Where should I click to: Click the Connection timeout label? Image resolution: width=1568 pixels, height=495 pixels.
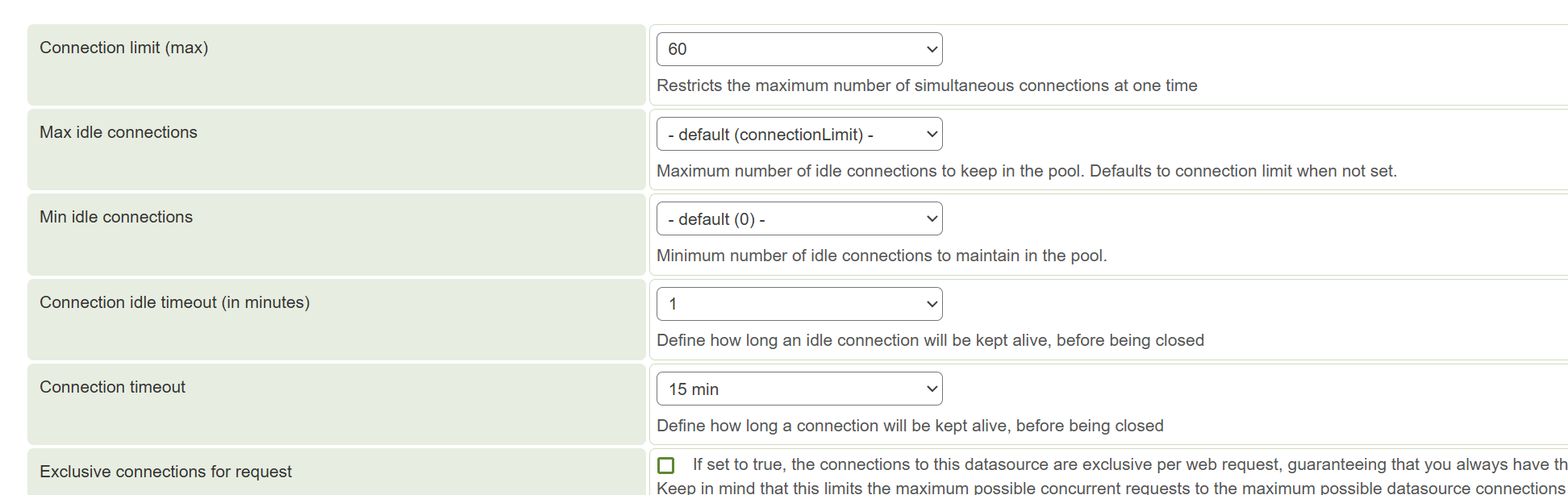click(x=112, y=387)
